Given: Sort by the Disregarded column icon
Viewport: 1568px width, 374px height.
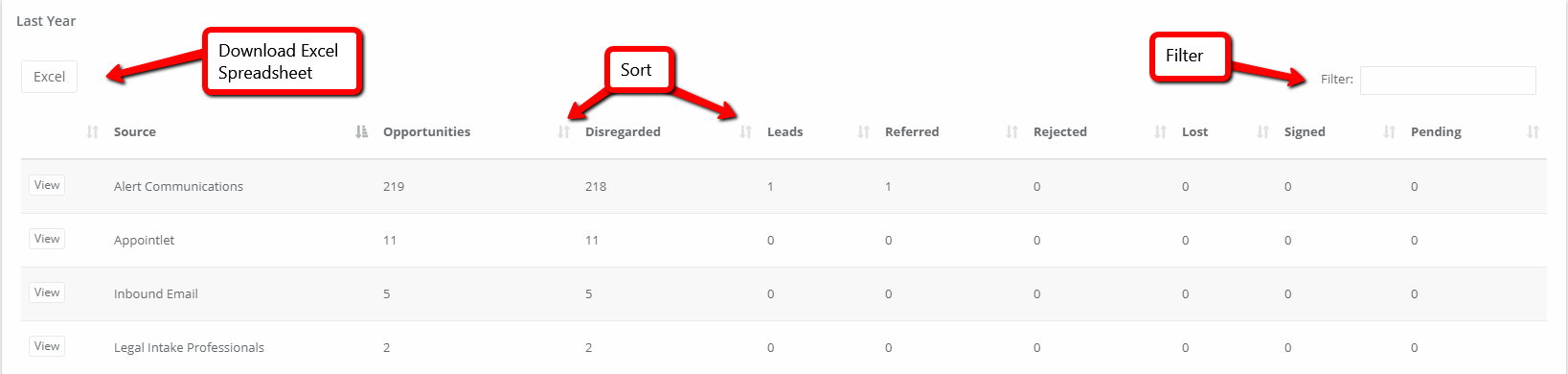Looking at the screenshot, I should point(745,131).
